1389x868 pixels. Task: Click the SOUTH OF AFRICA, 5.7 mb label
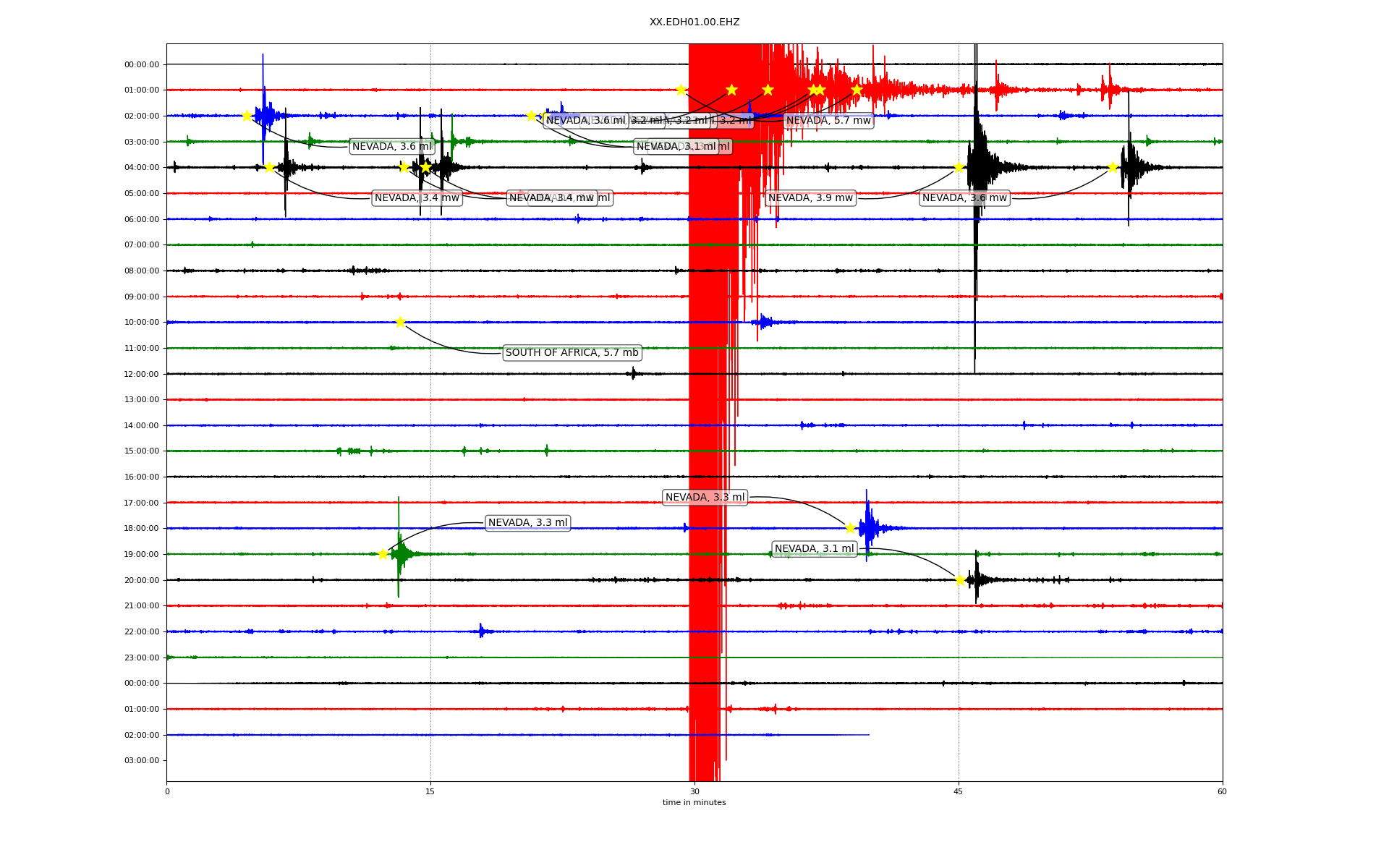572,353
